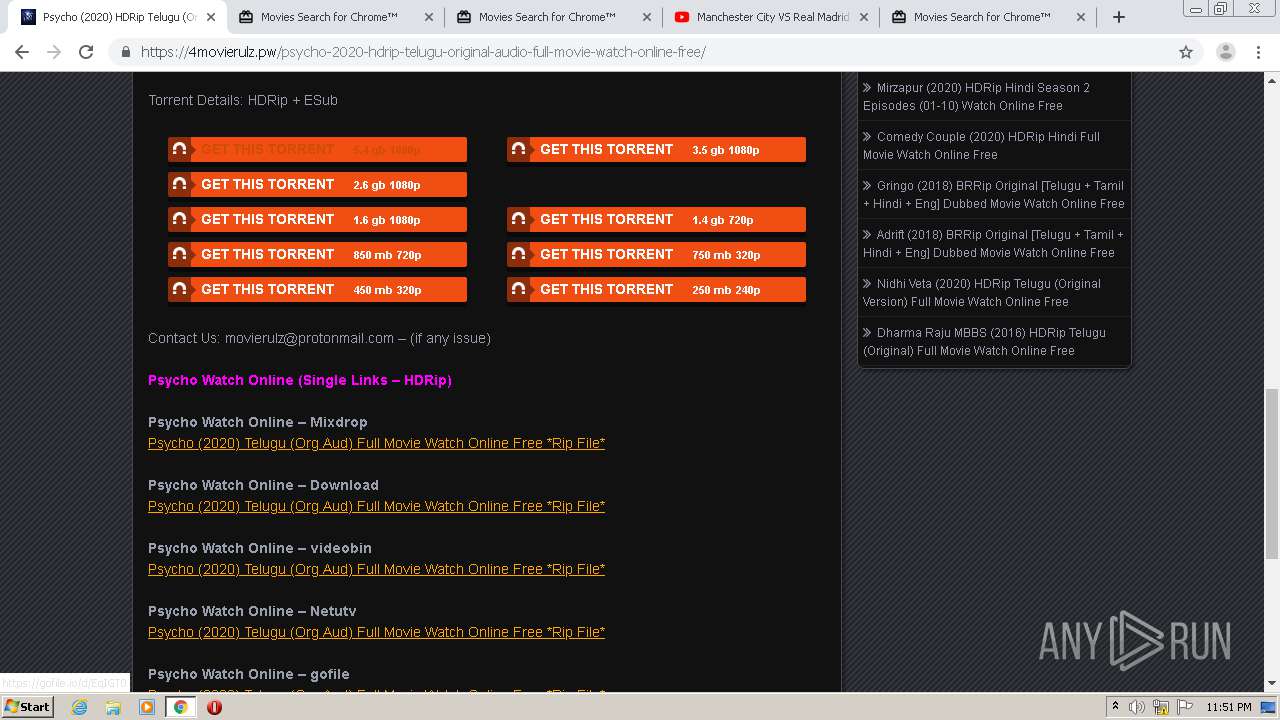Get the 2.6 gb 1080p torrent
1280x720 pixels.
click(x=317, y=184)
